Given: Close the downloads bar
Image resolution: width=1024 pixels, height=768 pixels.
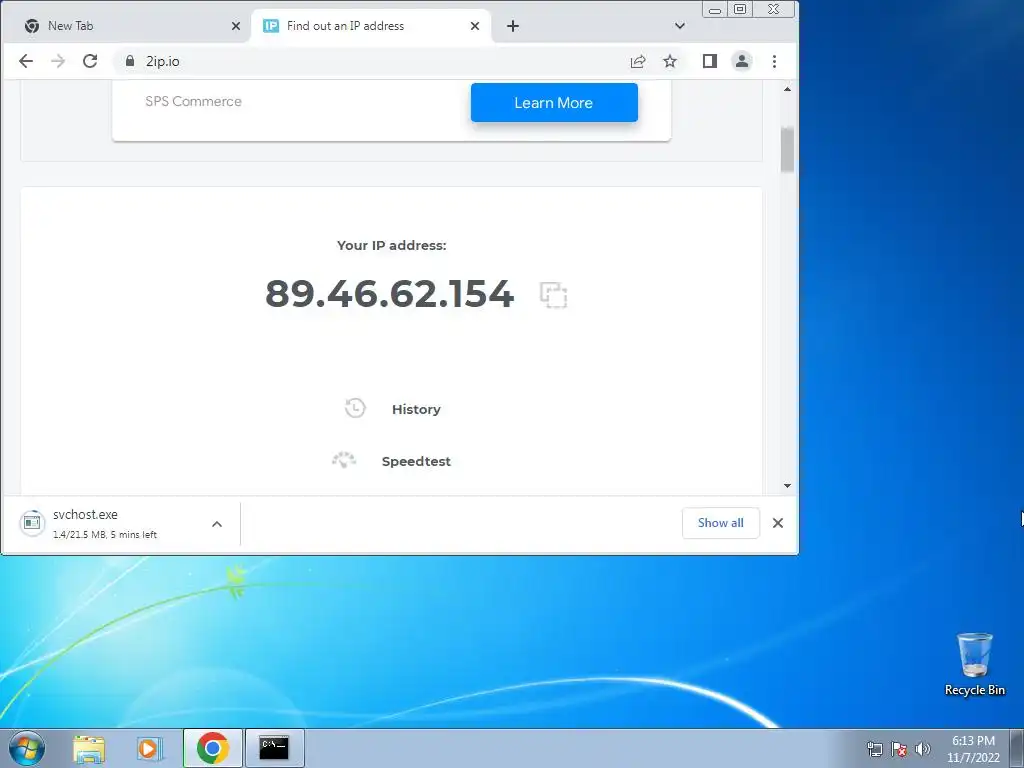Looking at the screenshot, I should coord(778,523).
